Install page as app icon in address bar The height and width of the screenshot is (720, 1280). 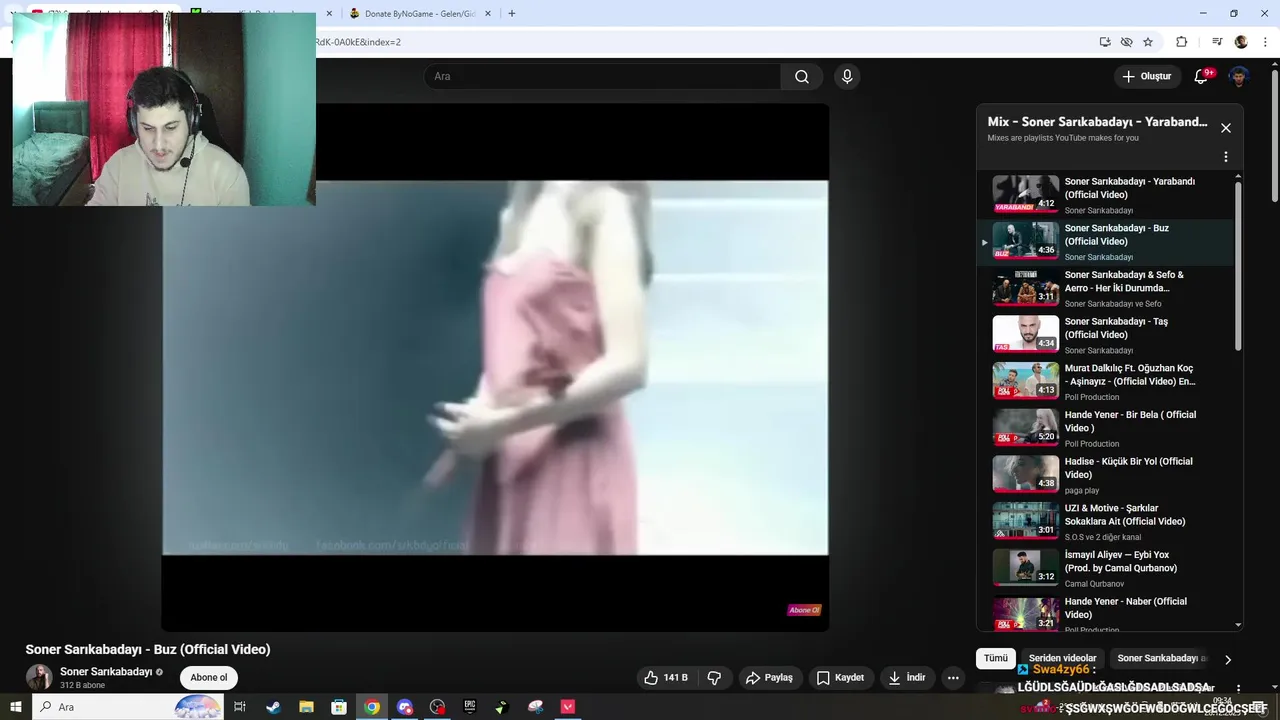click(1105, 42)
